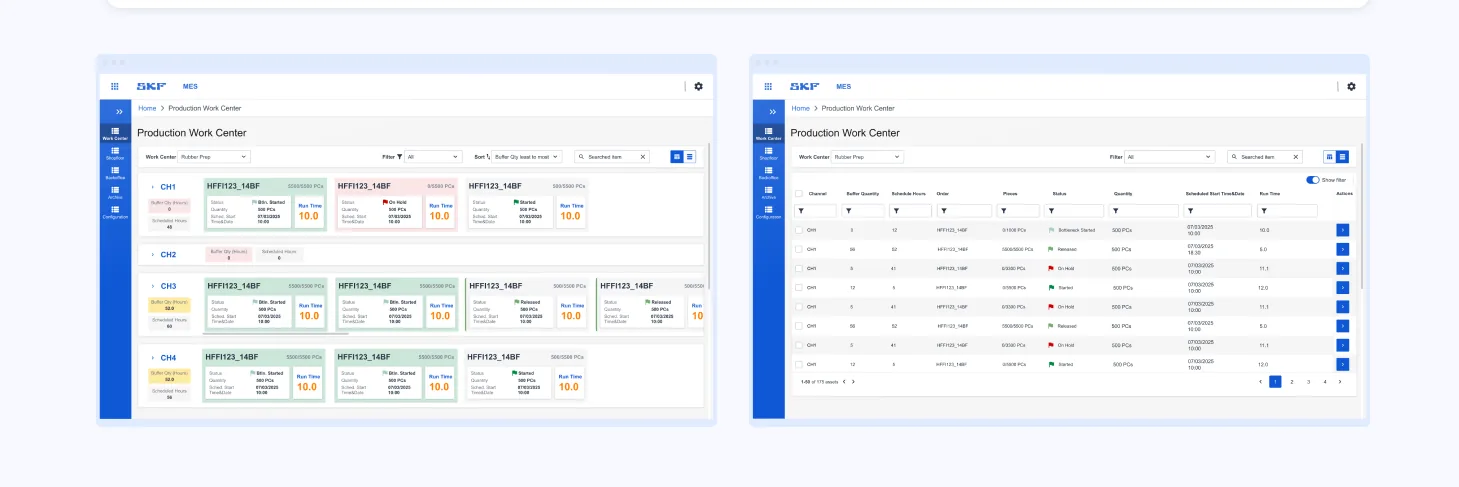Open settings gear in the right window
The height and width of the screenshot is (487, 1459).
pyautogui.click(x=1351, y=87)
